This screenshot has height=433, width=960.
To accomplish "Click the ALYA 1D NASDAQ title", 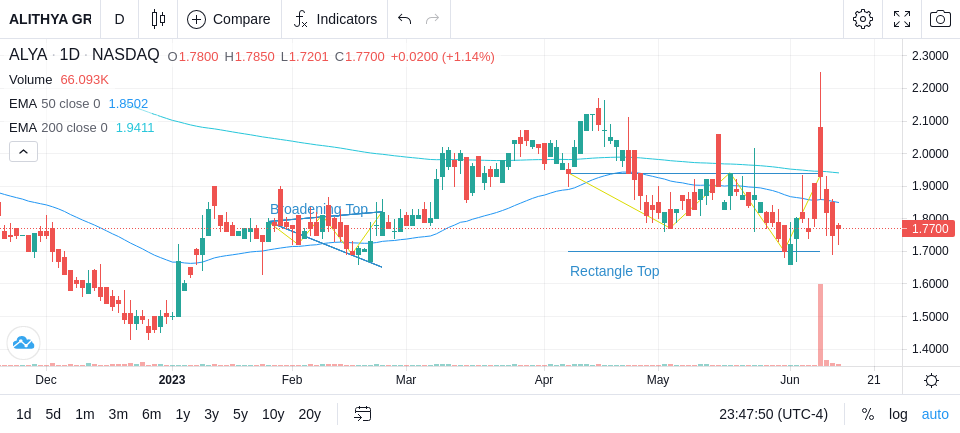I will click(x=84, y=55).
